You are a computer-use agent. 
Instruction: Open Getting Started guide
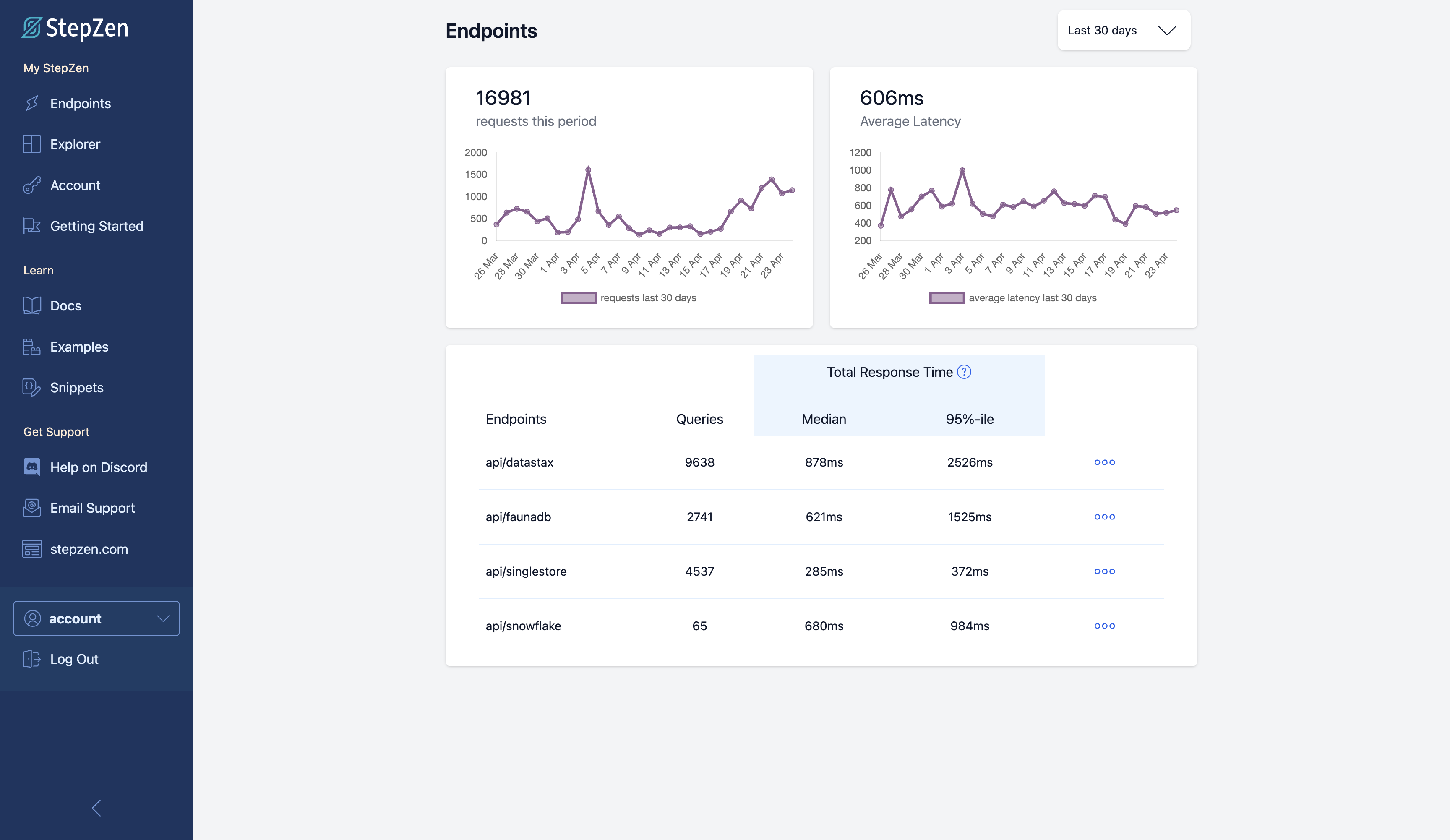click(x=96, y=225)
